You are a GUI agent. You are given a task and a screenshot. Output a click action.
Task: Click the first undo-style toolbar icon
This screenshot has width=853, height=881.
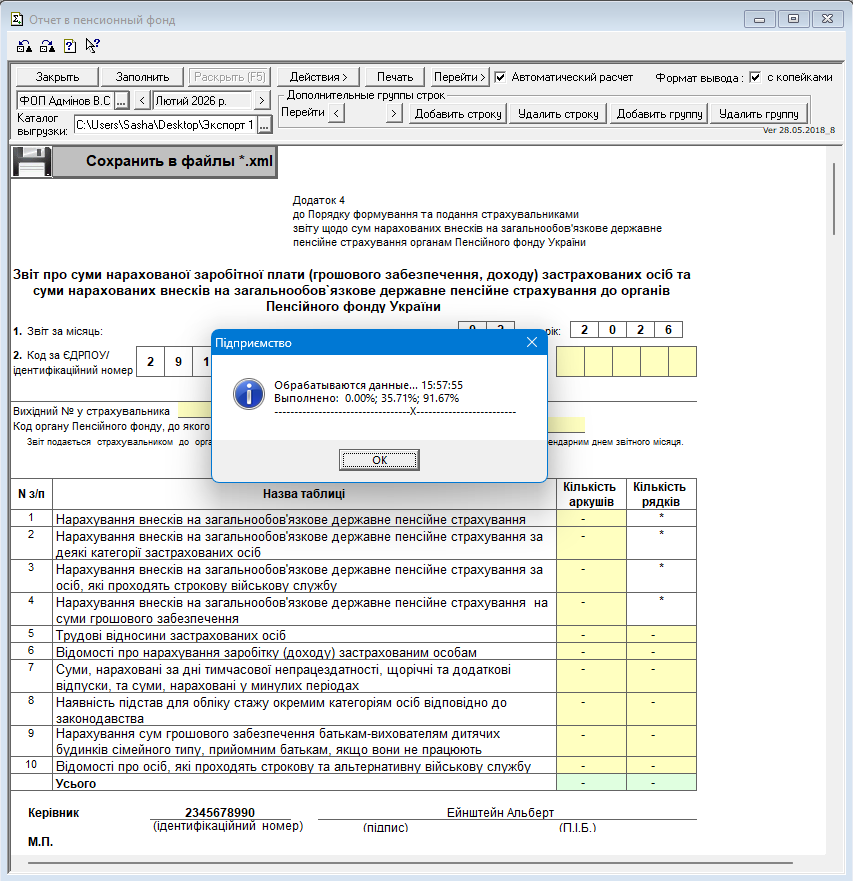pos(25,46)
